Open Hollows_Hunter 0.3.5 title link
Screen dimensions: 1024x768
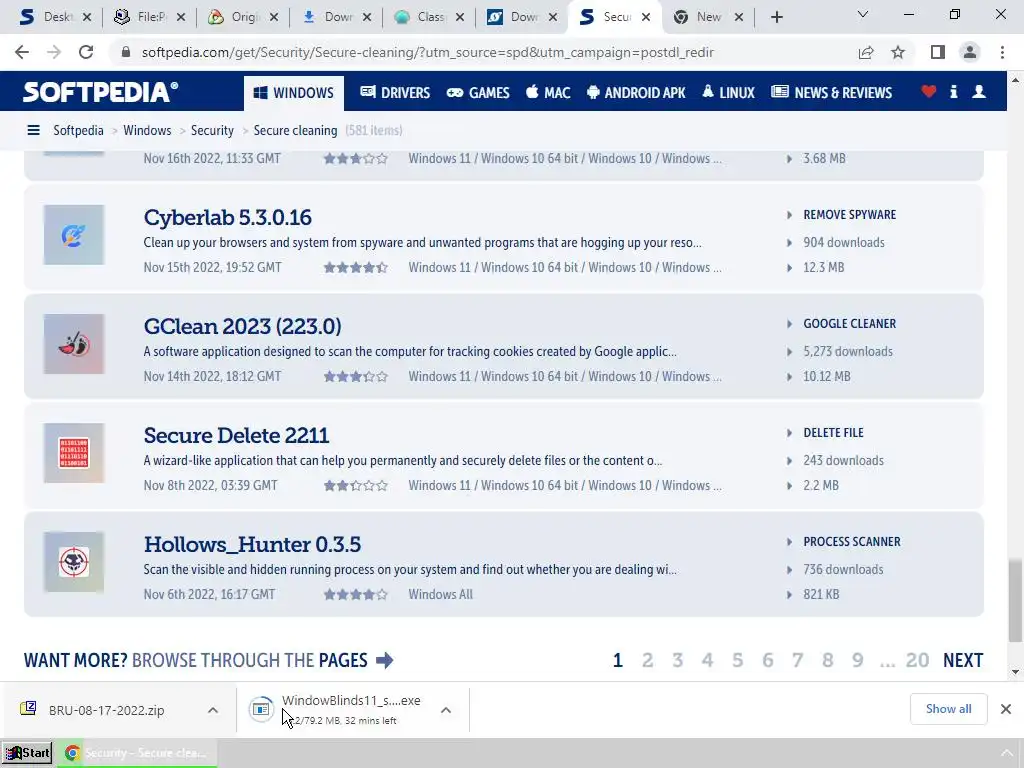252,545
